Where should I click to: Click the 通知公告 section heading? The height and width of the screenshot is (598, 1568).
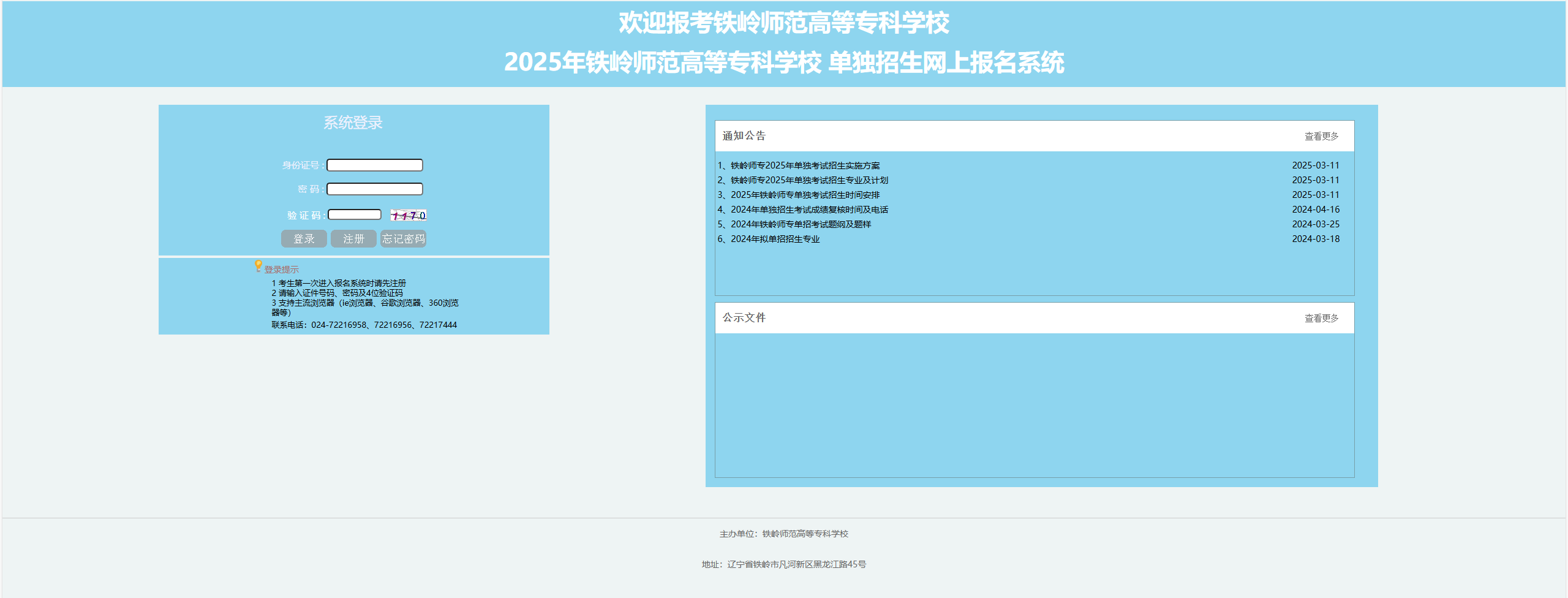click(744, 136)
